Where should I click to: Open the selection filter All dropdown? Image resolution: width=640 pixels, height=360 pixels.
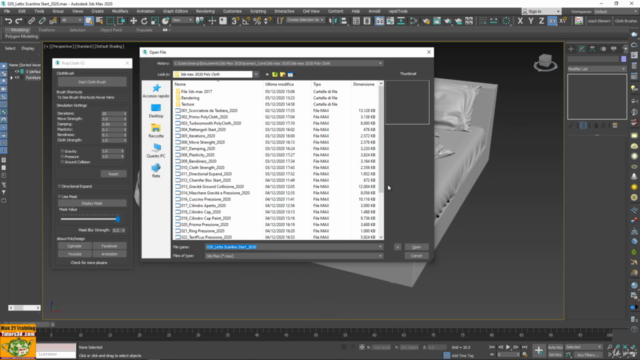[71, 20]
